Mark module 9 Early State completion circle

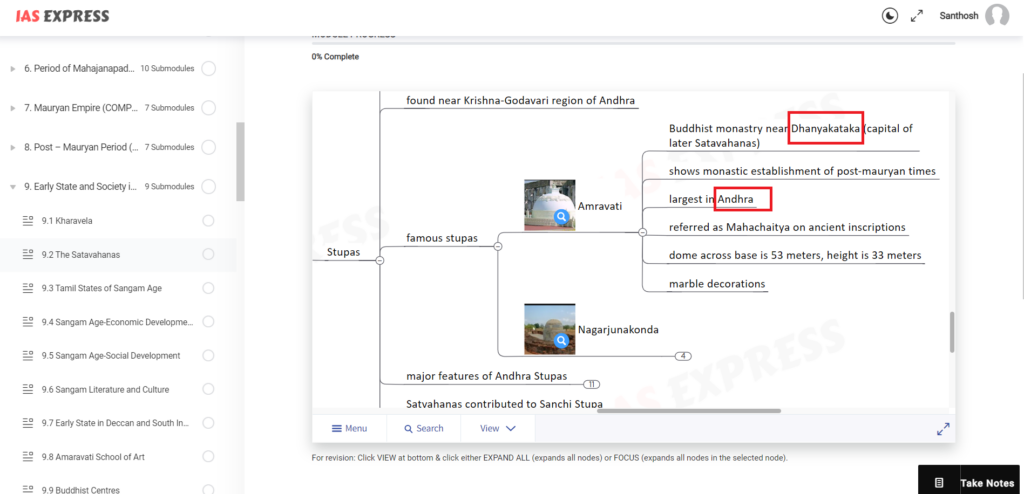(x=208, y=186)
